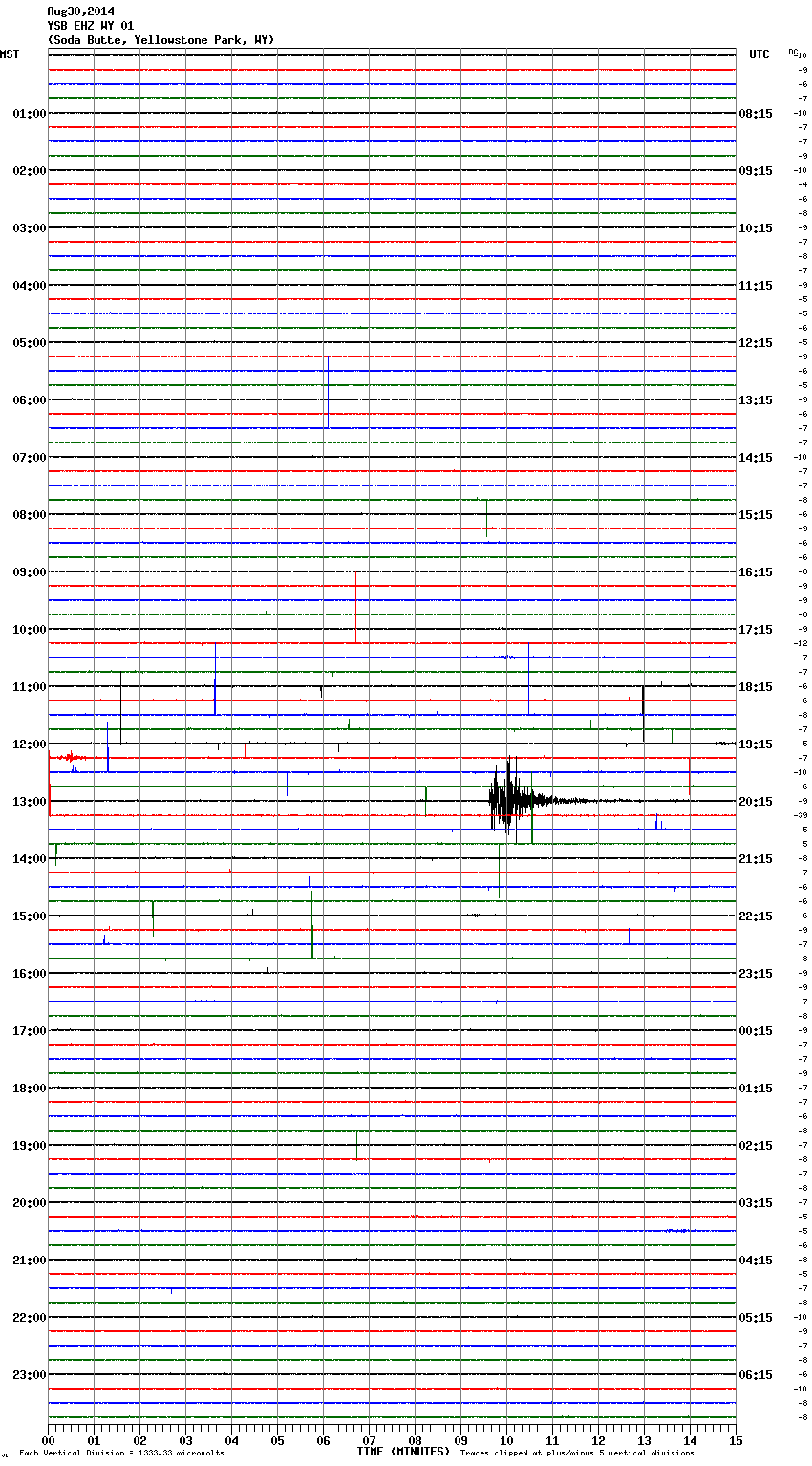Select the 01:00 MST time label
The height and width of the screenshot is (1466, 812).
pos(29,114)
